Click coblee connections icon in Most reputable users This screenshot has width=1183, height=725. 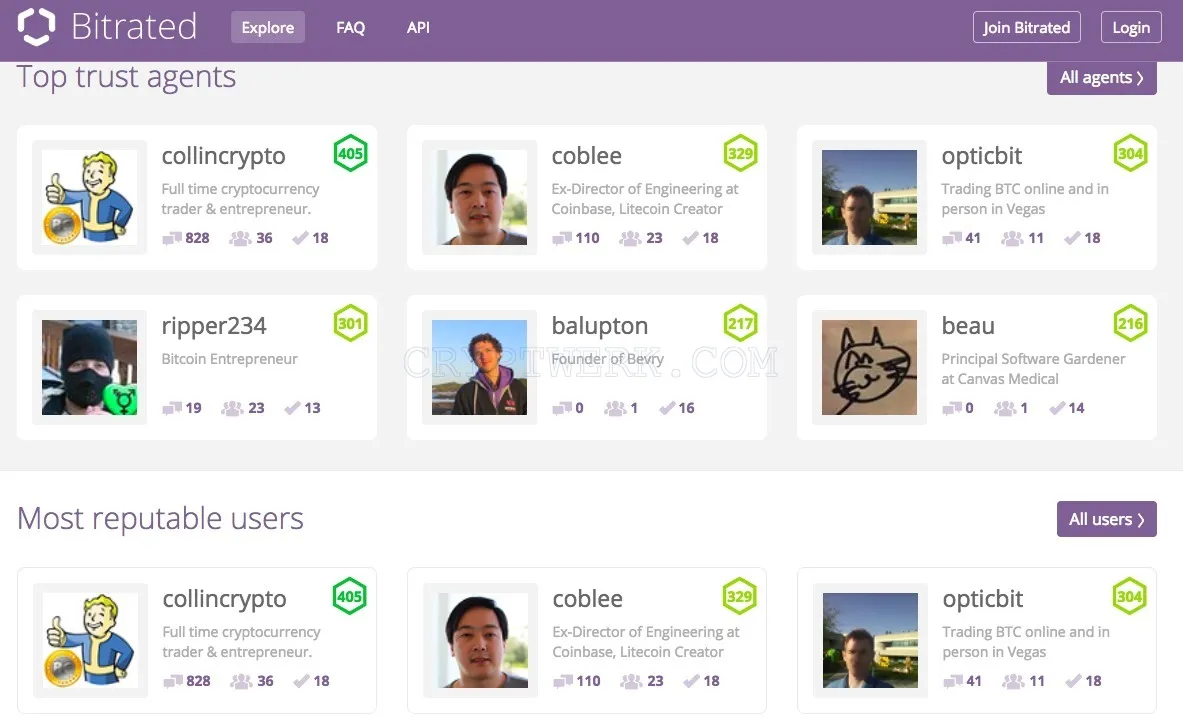point(631,681)
